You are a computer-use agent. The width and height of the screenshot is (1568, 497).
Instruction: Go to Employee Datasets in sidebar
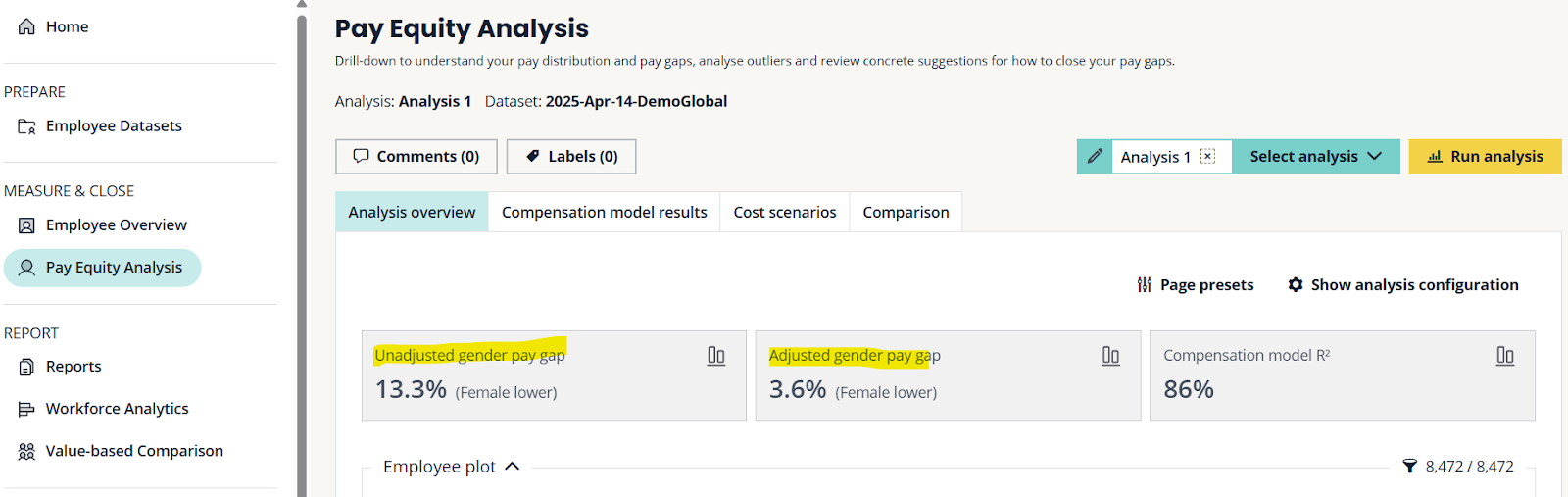click(114, 126)
